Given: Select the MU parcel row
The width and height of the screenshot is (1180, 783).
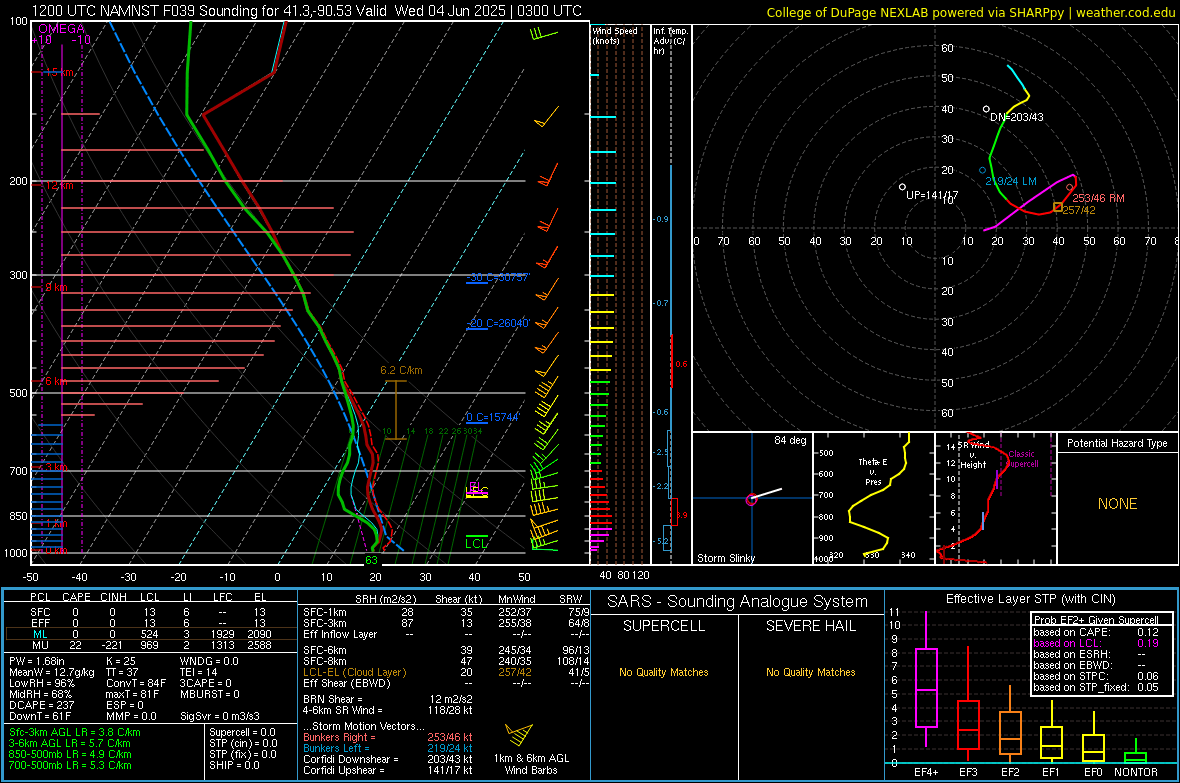Looking at the screenshot, I should click(x=151, y=644).
